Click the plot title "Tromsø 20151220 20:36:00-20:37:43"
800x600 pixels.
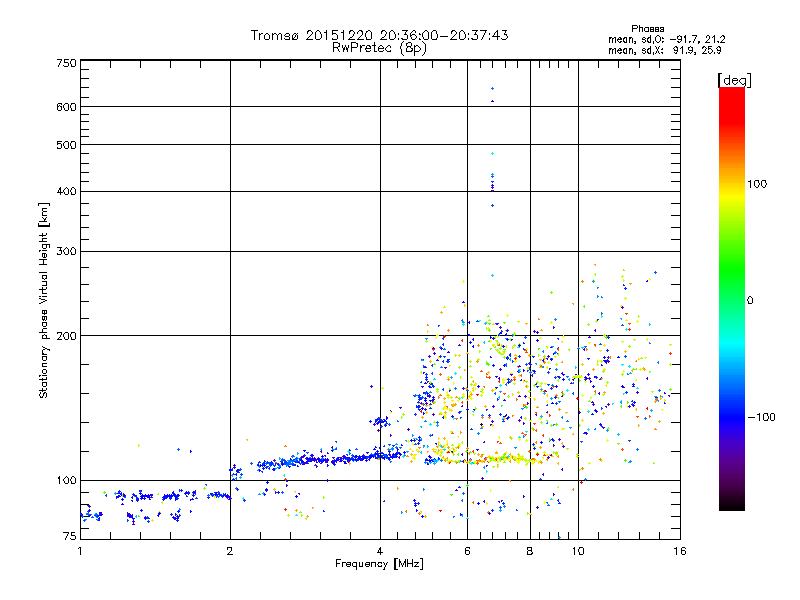(379, 35)
